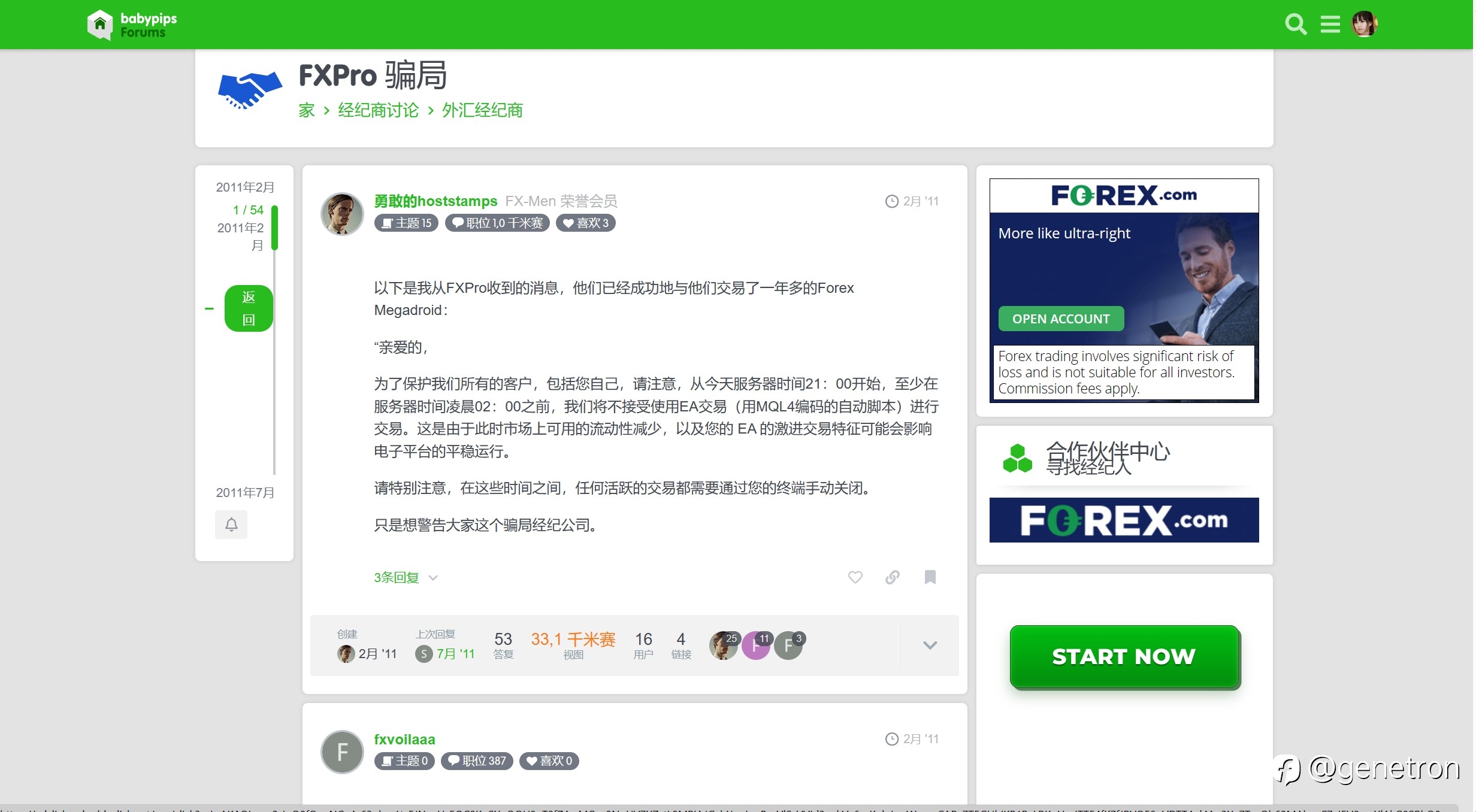Open fxvoilaaa's grey F avatar

tap(342, 752)
